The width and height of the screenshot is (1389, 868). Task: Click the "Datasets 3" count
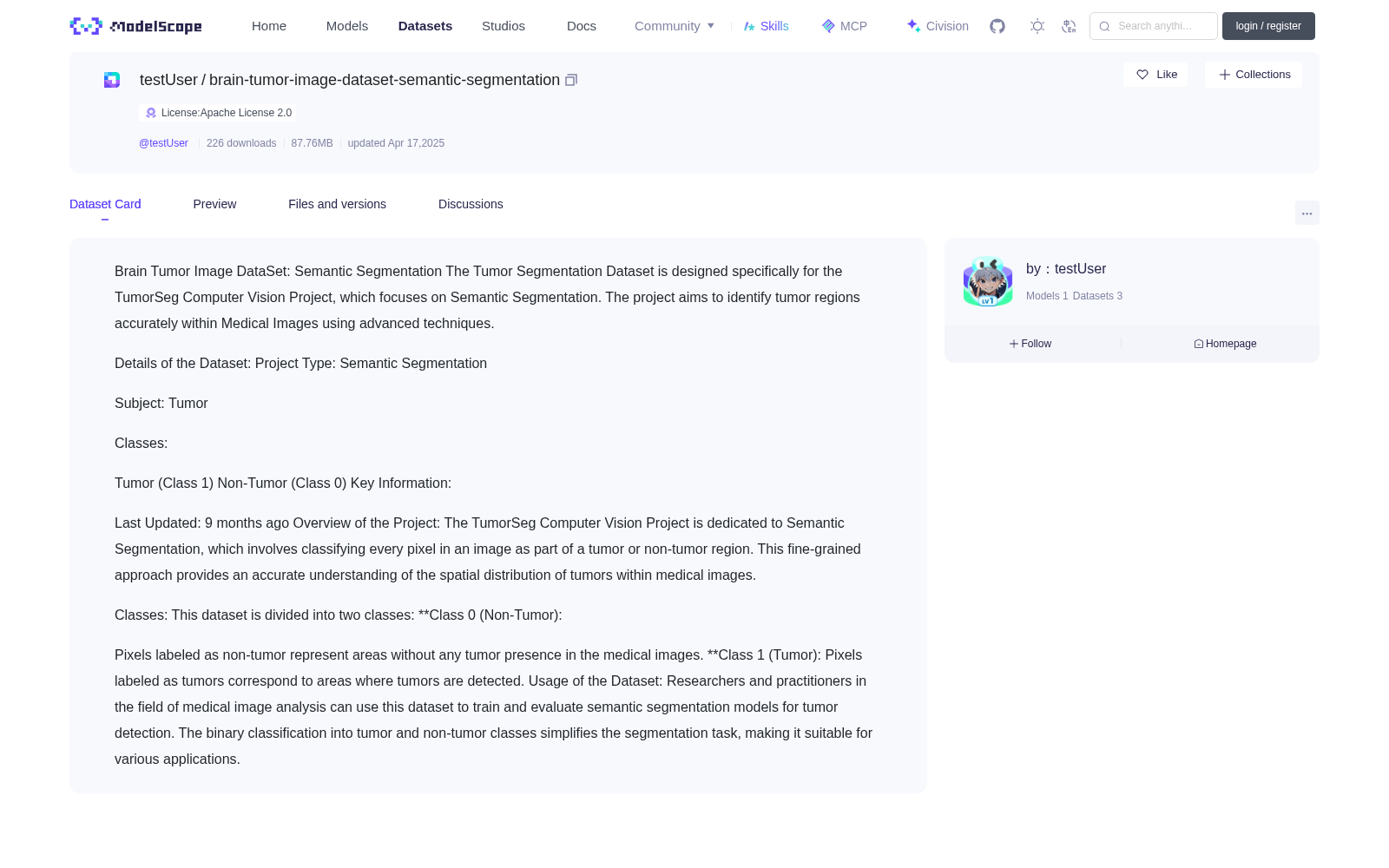(1097, 296)
